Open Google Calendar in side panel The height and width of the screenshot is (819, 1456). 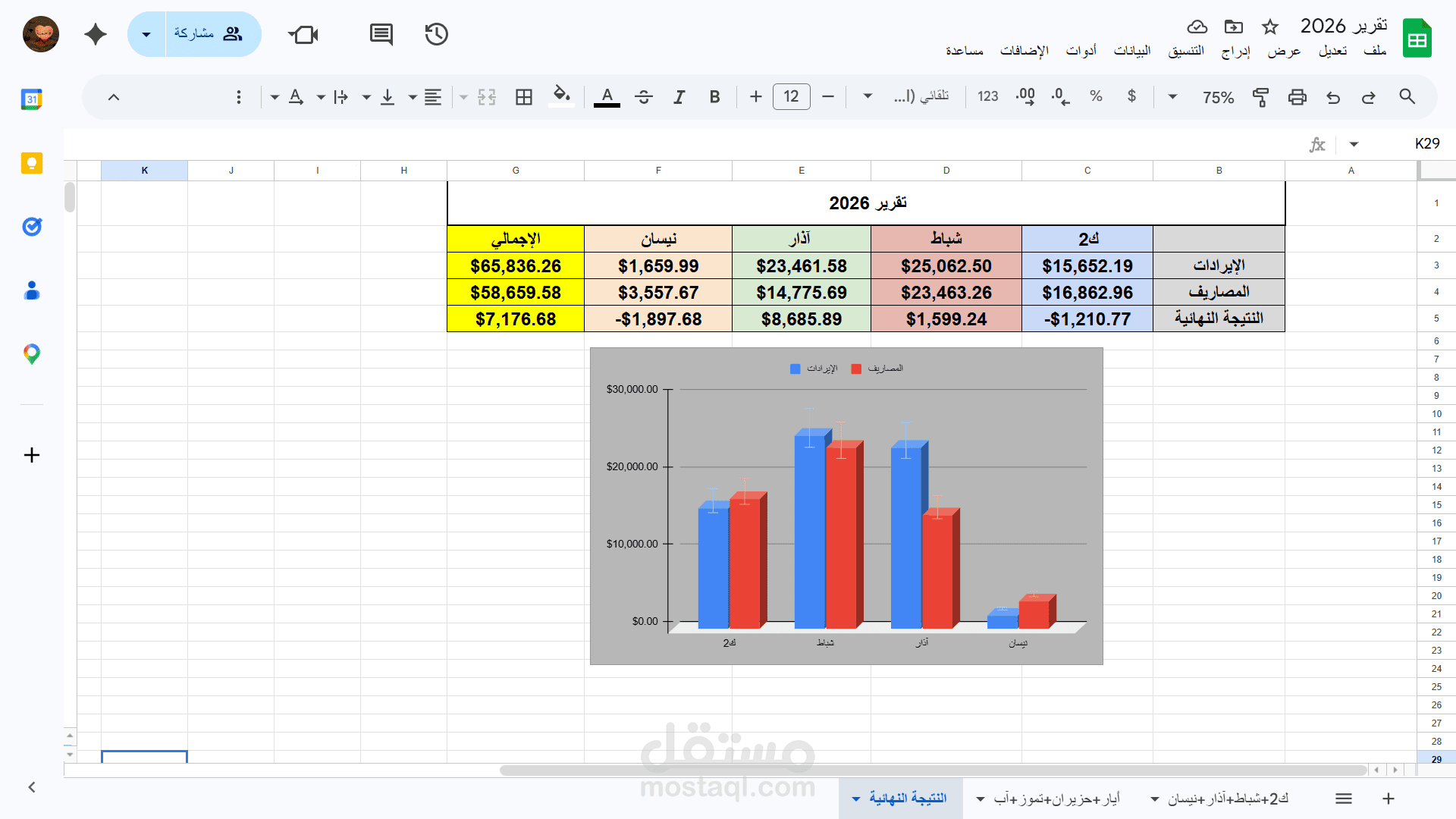coord(32,99)
